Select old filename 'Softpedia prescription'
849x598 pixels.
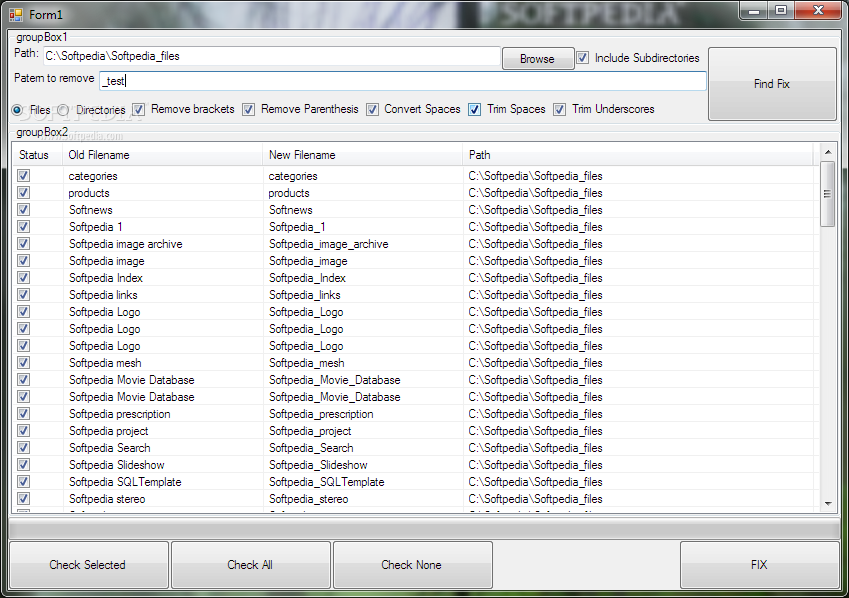120,414
